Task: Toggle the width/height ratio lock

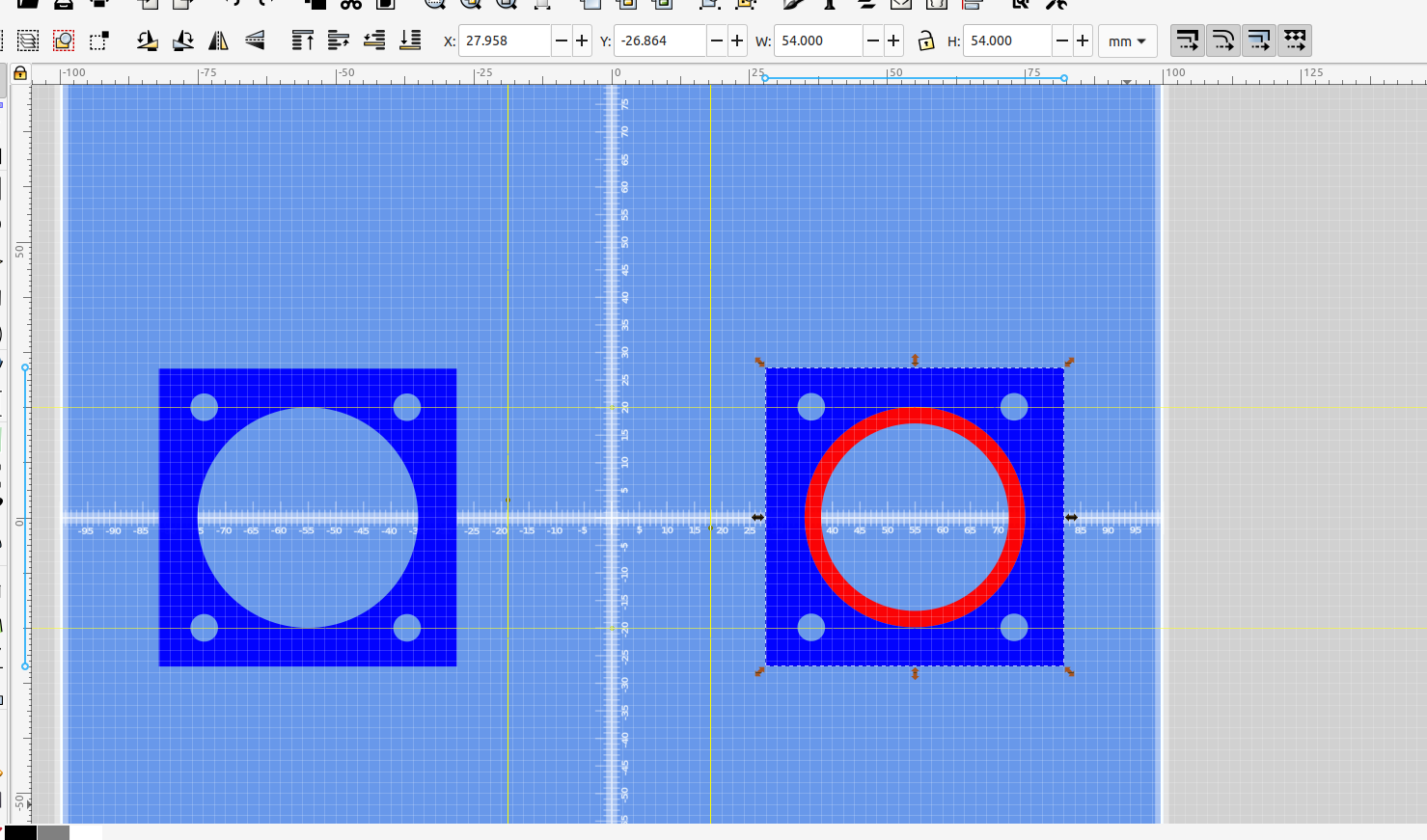Action: [x=926, y=41]
